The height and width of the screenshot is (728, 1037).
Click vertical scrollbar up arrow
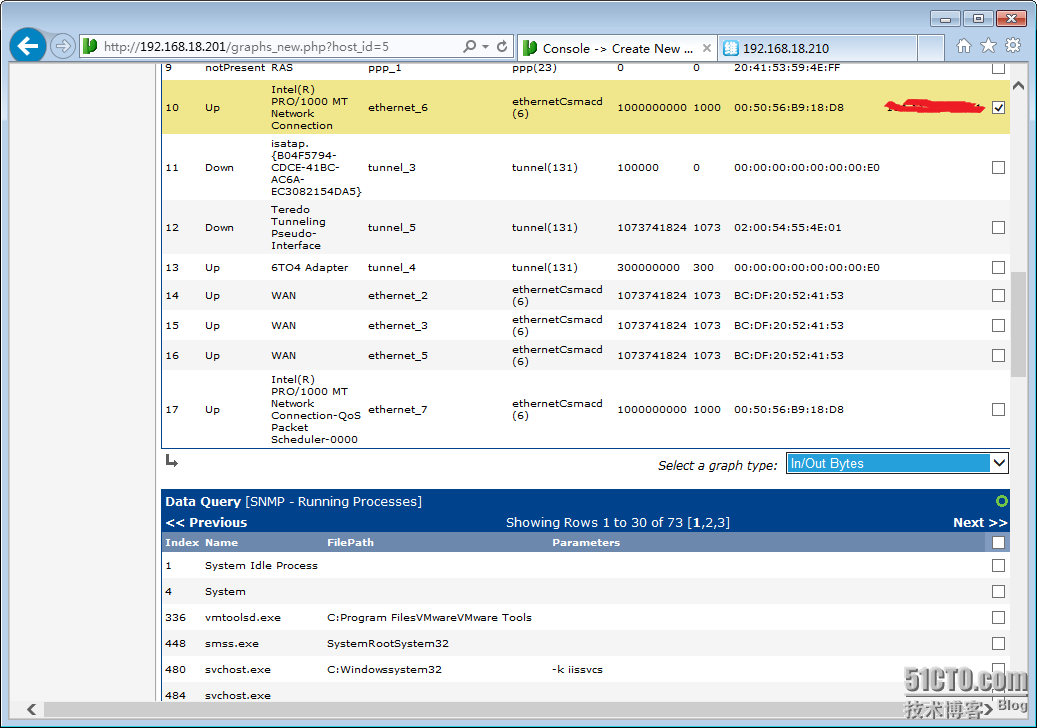click(1018, 86)
